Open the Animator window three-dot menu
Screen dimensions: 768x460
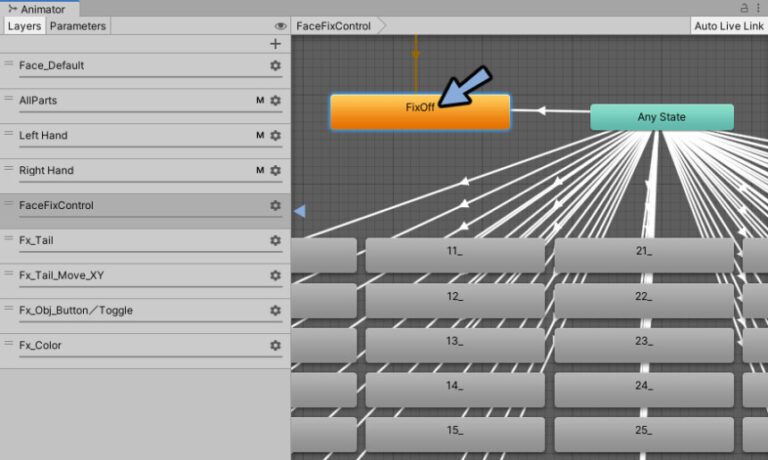pos(758,8)
